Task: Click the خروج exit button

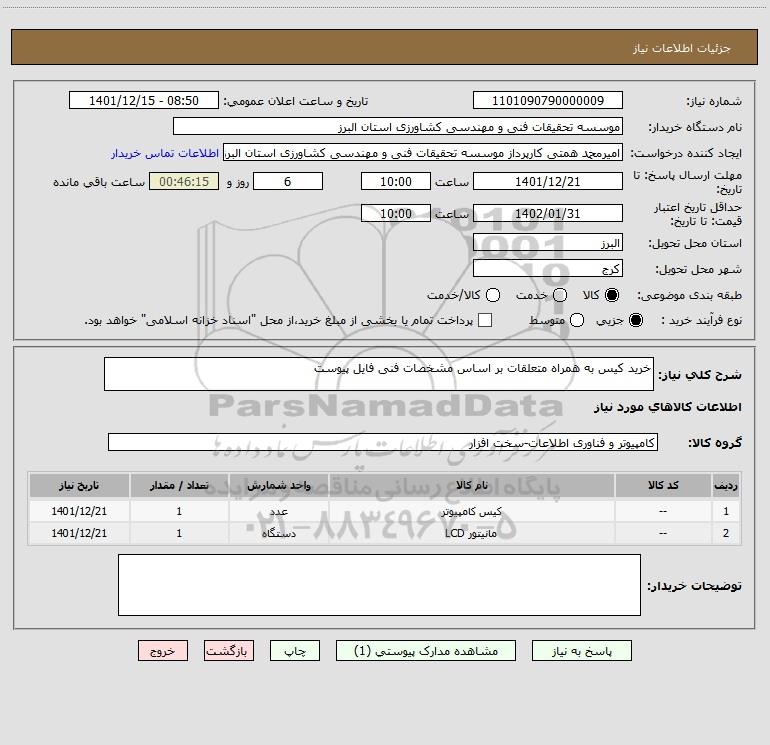Action: coord(163,651)
